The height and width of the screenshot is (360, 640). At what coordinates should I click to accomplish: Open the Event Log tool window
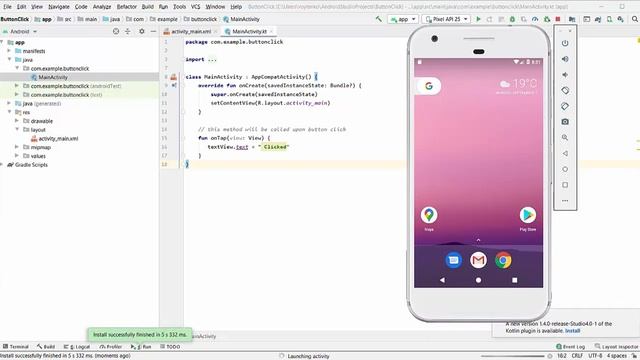pyautogui.click(x=571, y=347)
